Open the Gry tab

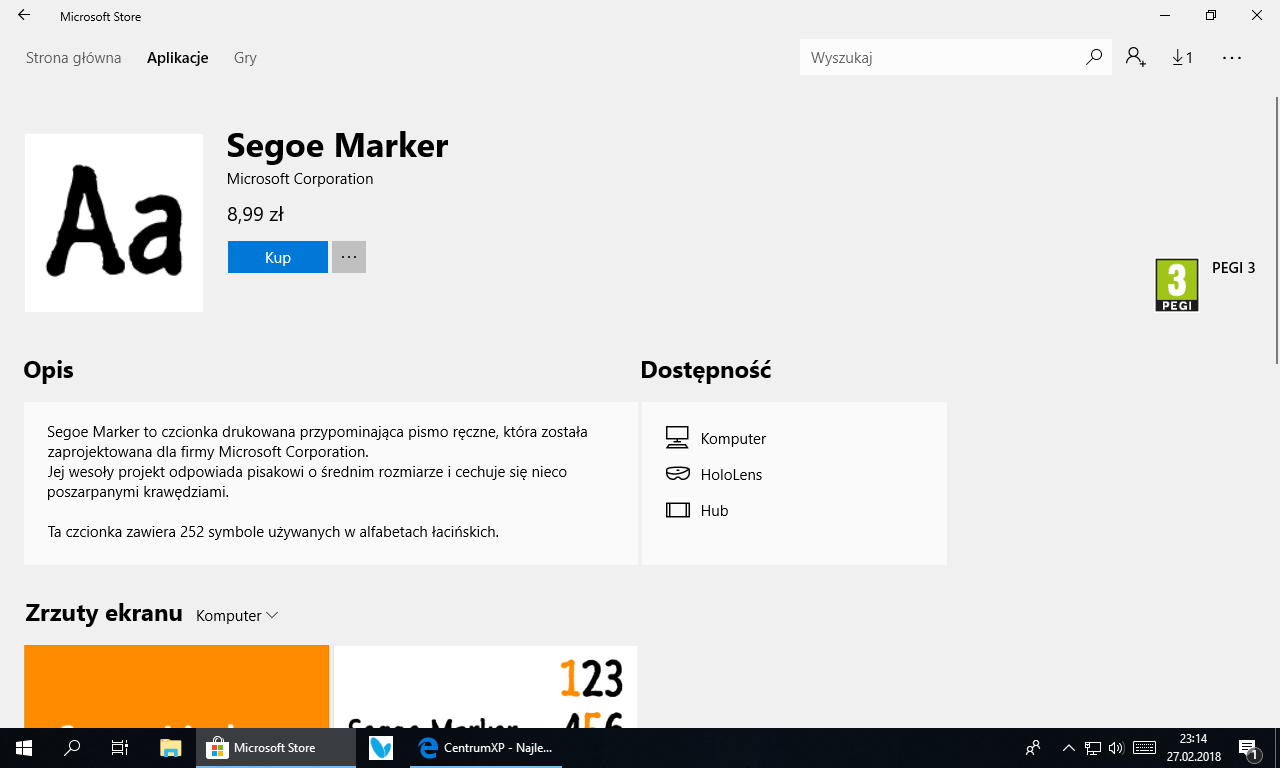(245, 58)
